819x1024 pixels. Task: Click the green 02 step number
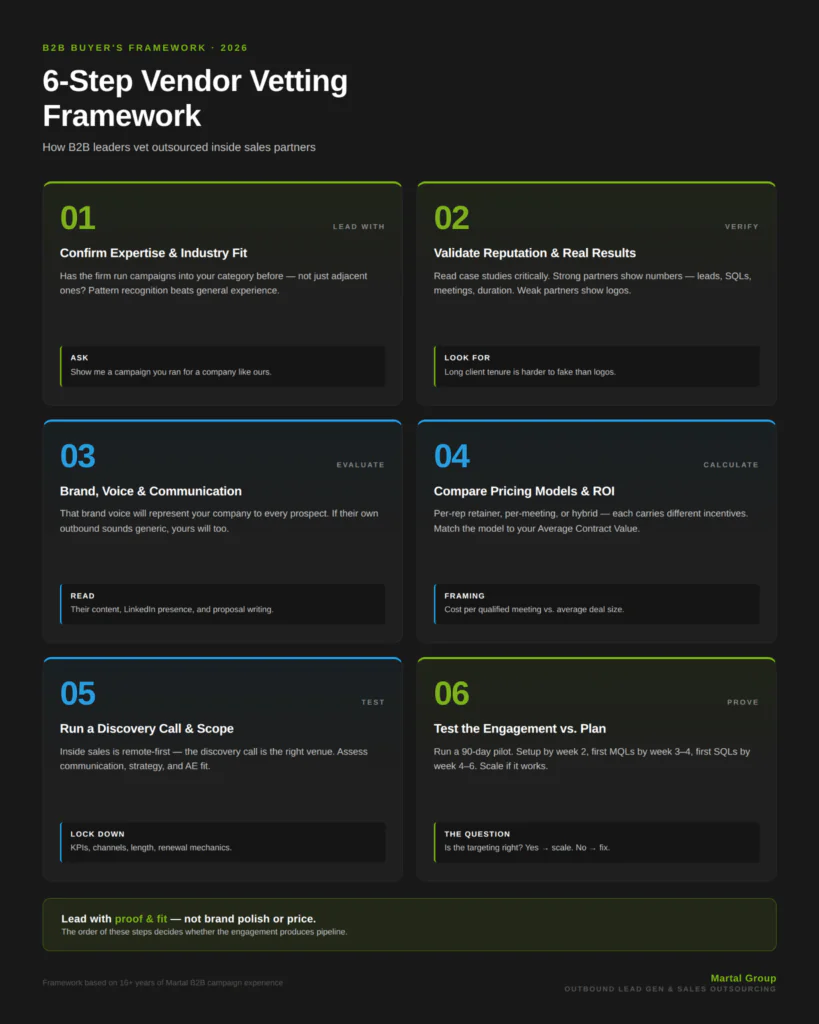(x=451, y=218)
